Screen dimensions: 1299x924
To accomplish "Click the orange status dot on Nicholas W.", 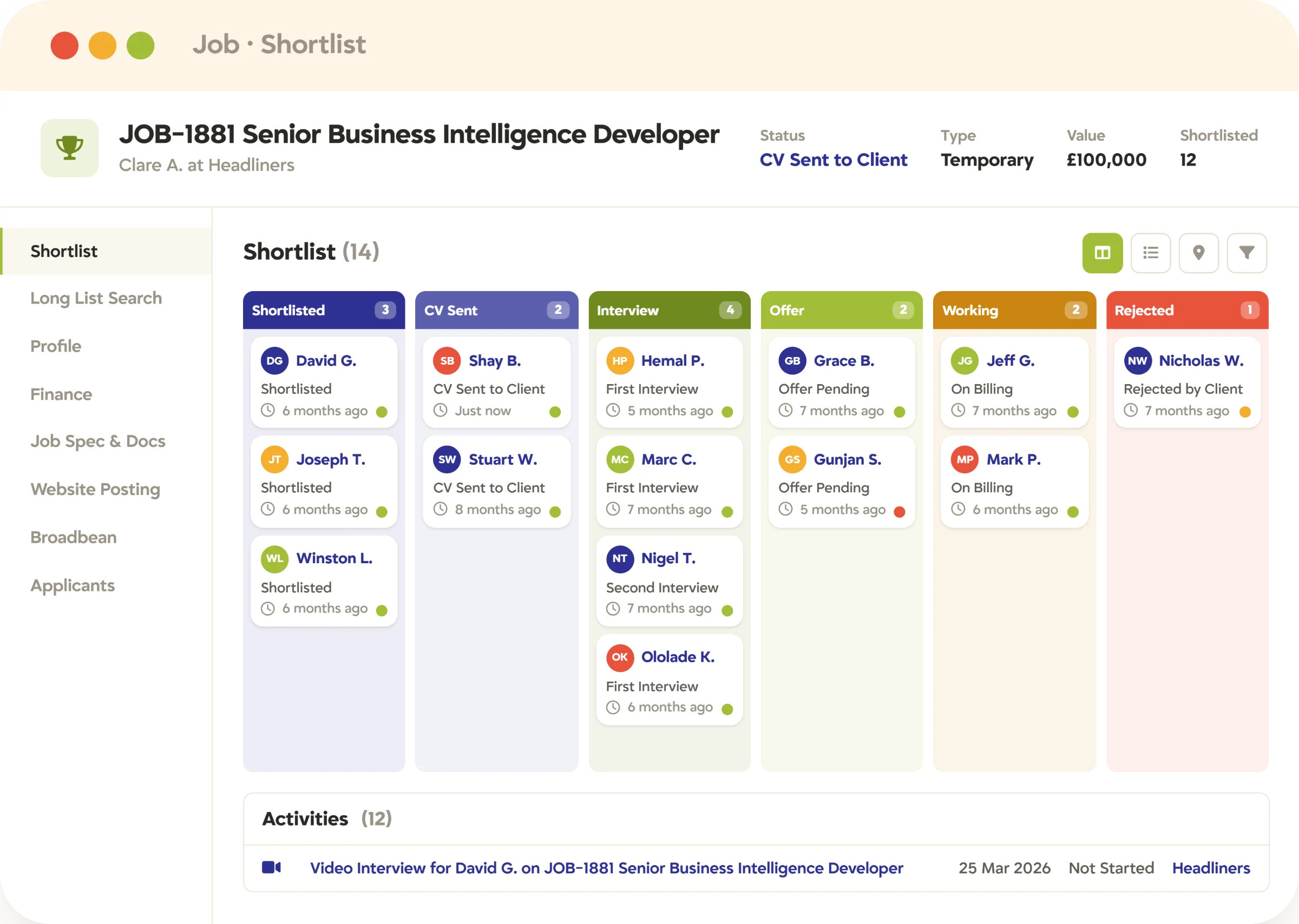I will (1245, 412).
